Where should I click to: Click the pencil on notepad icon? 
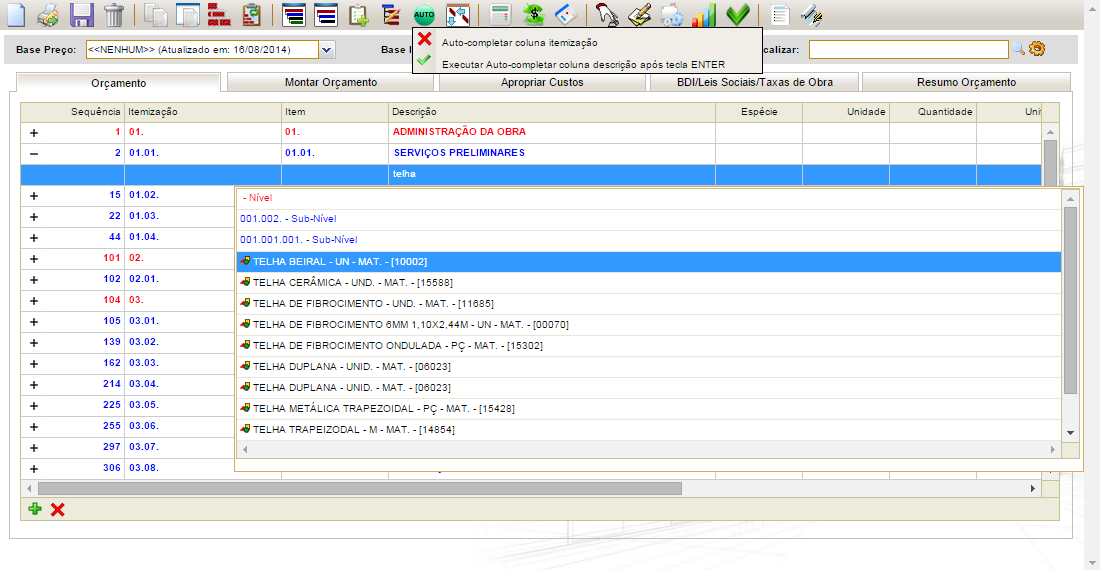click(x=639, y=15)
